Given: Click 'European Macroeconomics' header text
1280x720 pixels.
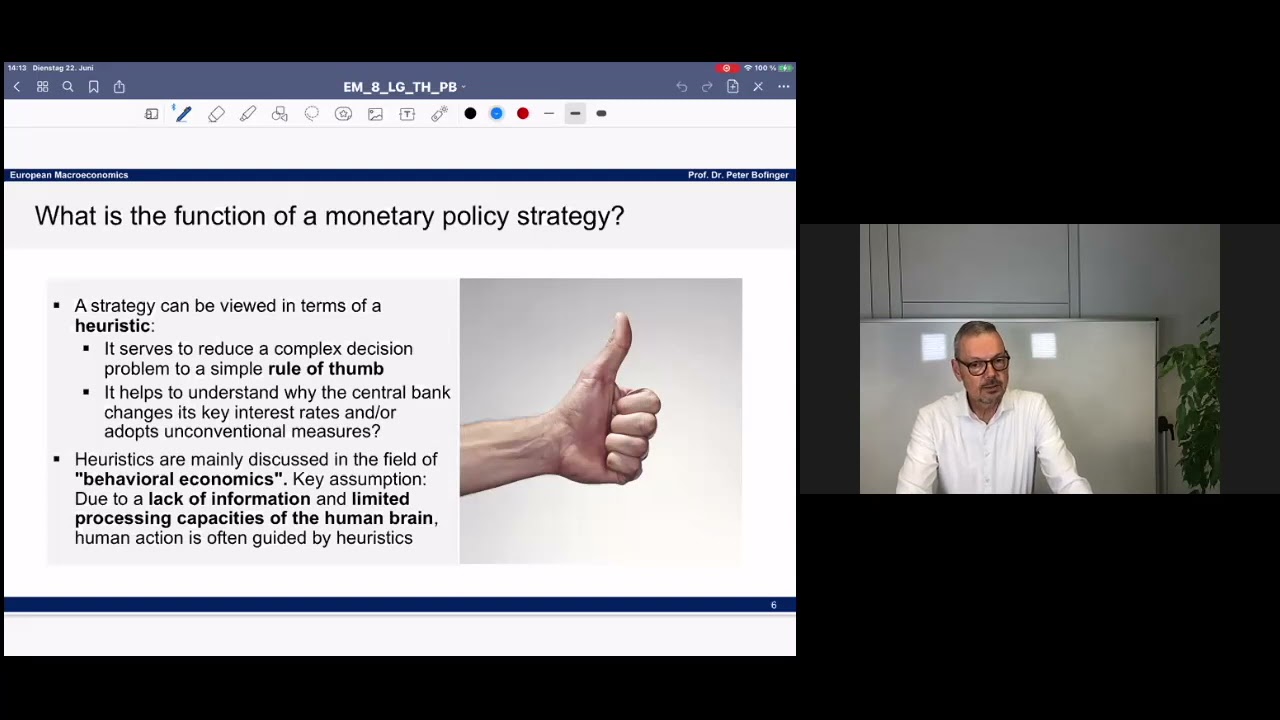Looking at the screenshot, I should pyautogui.click(x=69, y=175).
